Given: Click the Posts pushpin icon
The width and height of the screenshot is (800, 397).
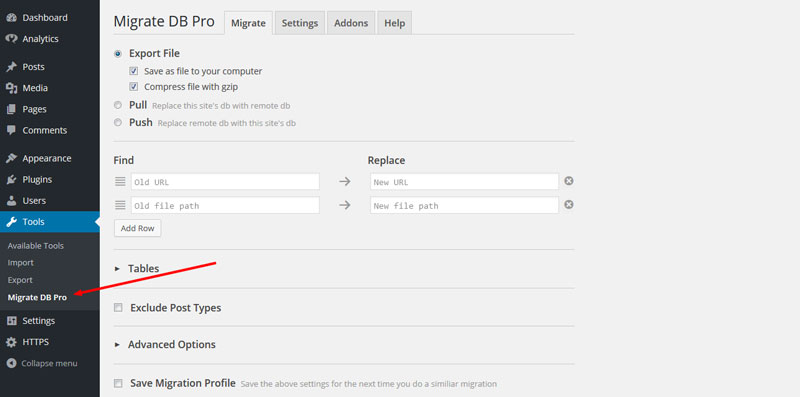Looking at the screenshot, I should click(x=11, y=67).
